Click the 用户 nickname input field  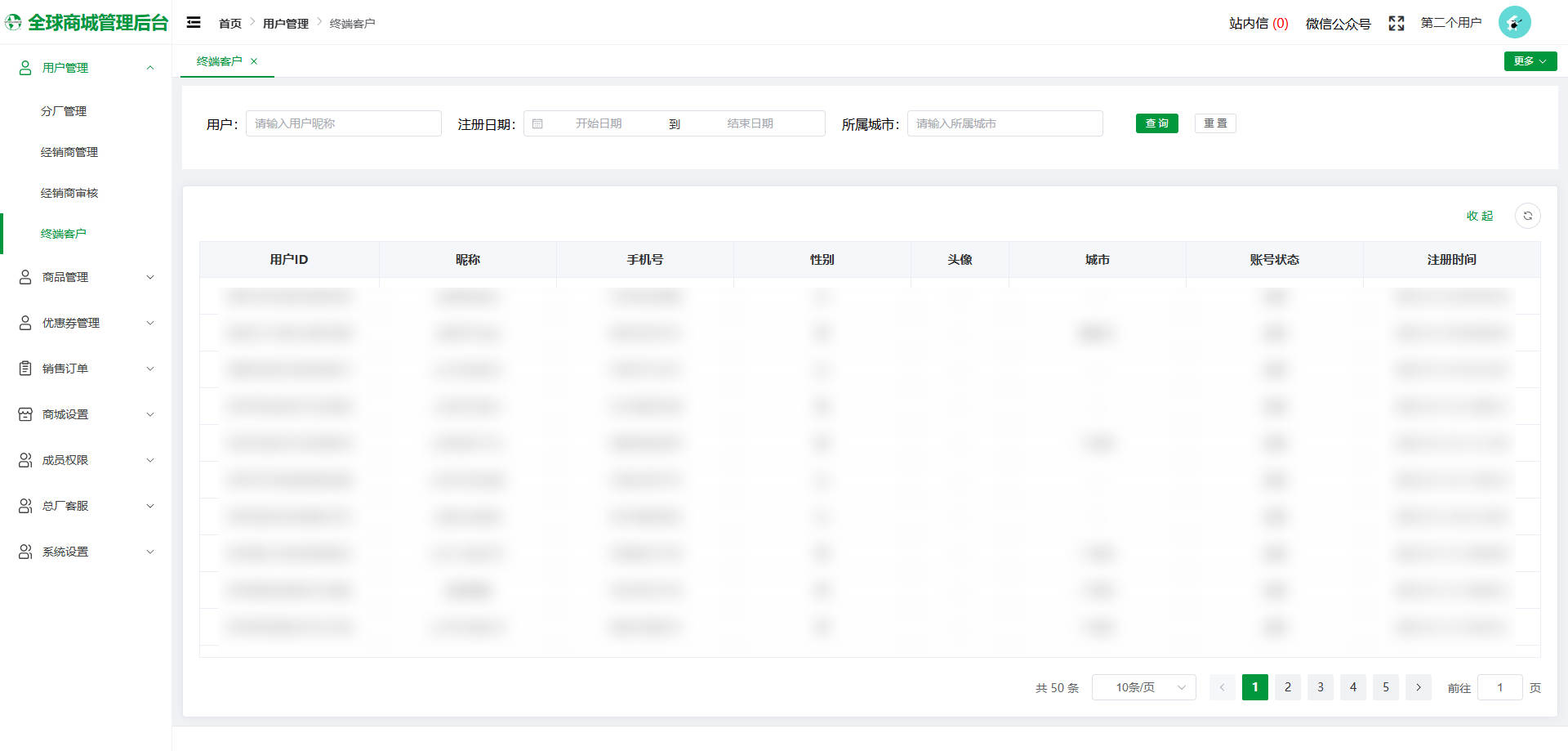(343, 123)
